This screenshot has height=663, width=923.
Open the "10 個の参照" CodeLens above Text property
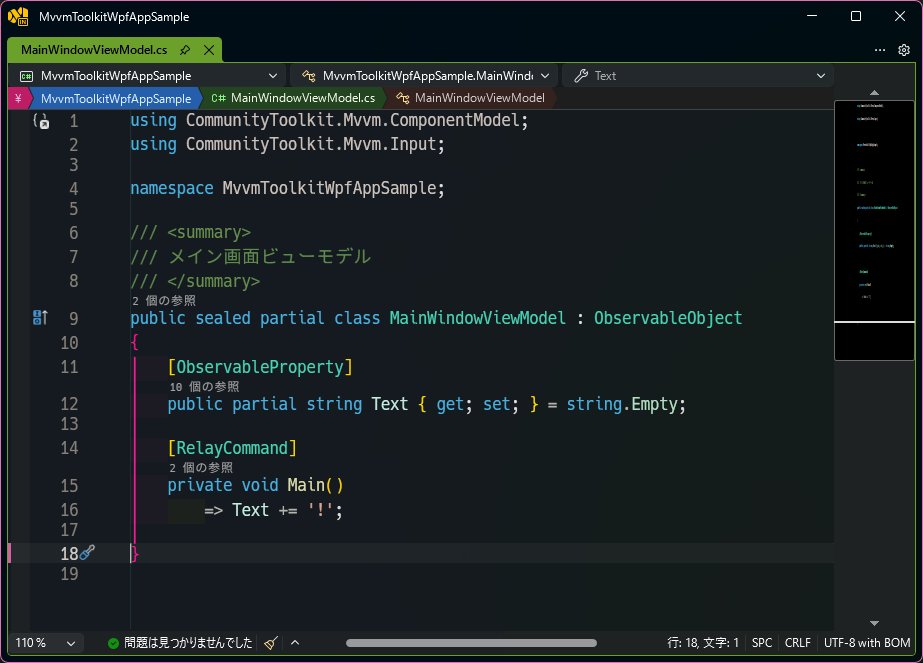coord(204,387)
